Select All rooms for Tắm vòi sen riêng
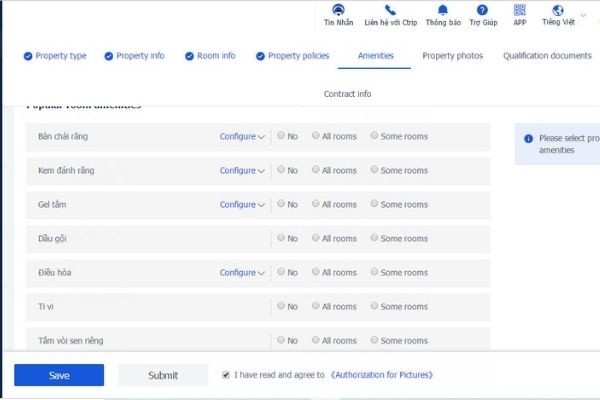The height and width of the screenshot is (400, 600). pyautogui.click(x=315, y=340)
